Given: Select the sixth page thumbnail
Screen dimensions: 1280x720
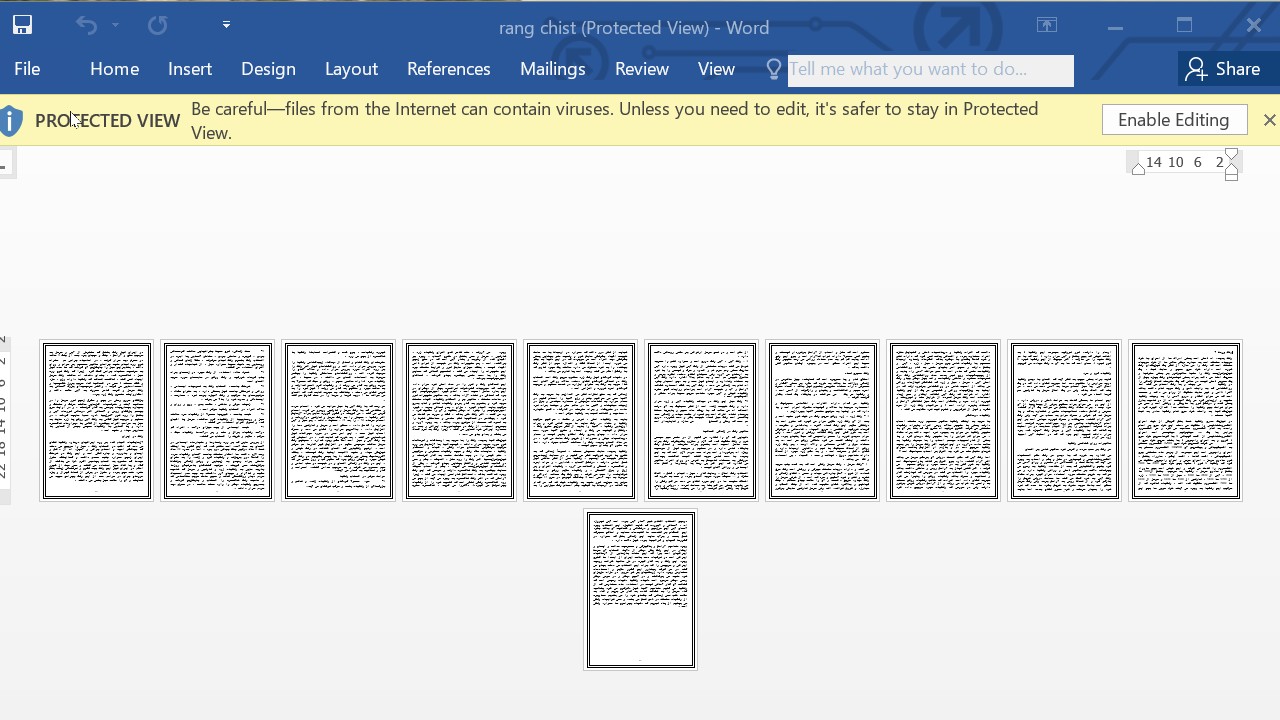Looking at the screenshot, I should [x=701, y=420].
